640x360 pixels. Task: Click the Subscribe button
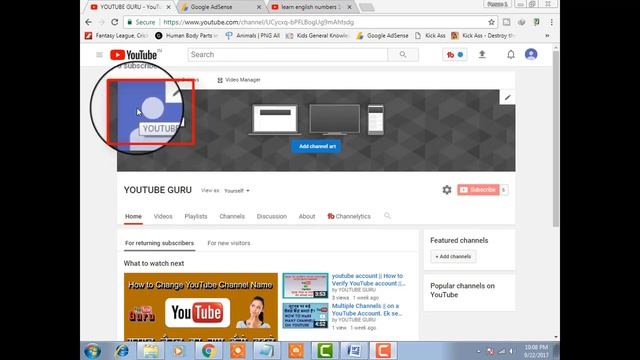tap(478, 190)
